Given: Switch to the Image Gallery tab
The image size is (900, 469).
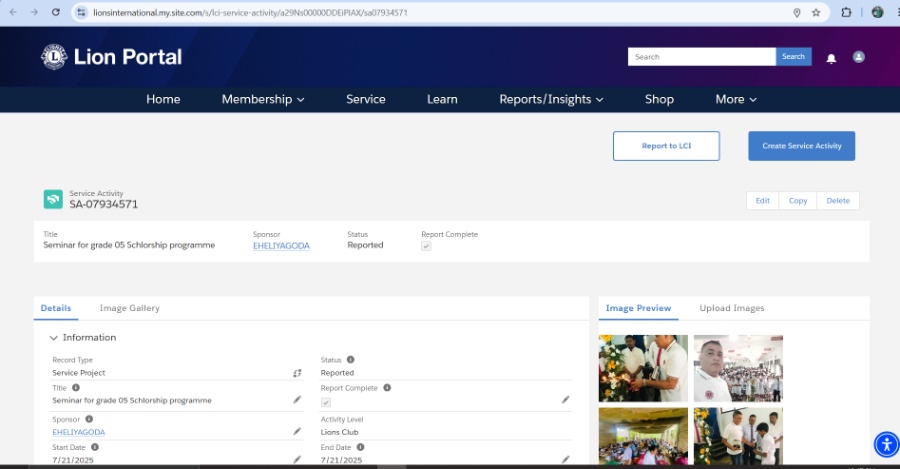Looking at the screenshot, I should click(129, 308).
